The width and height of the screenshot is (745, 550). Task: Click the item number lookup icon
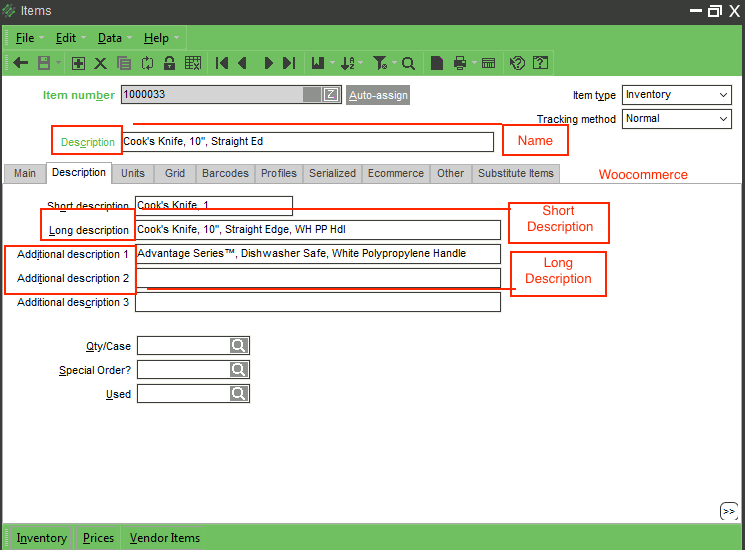tap(331, 95)
